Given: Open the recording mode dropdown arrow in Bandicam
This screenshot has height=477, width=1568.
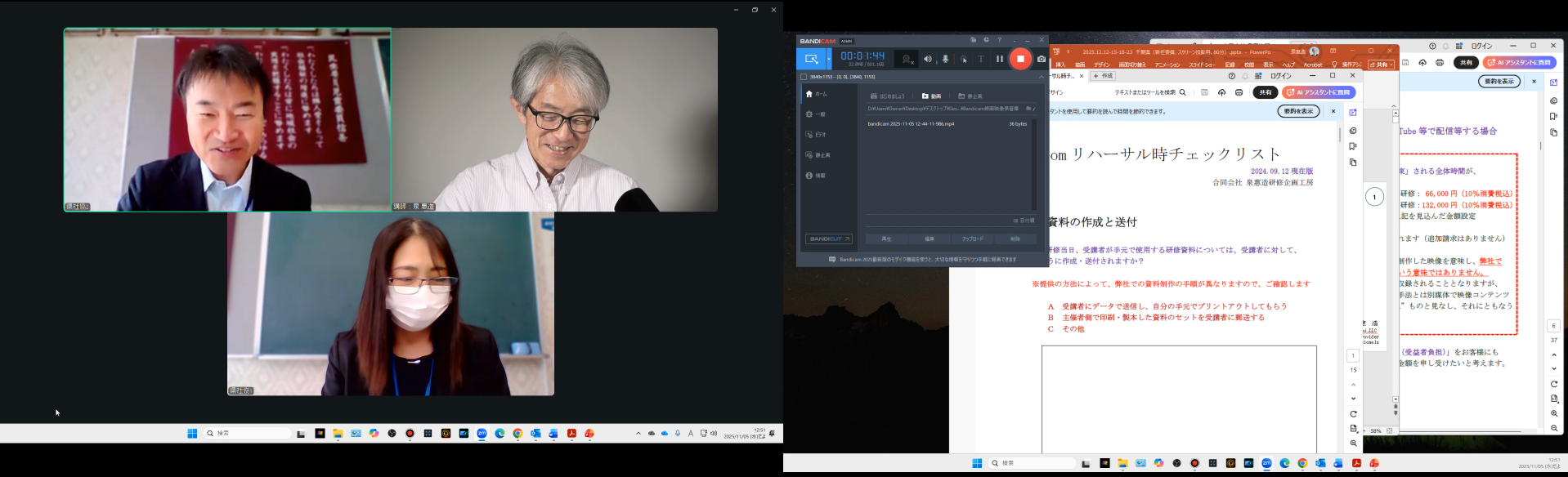Looking at the screenshot, I should tap(828, 59).
